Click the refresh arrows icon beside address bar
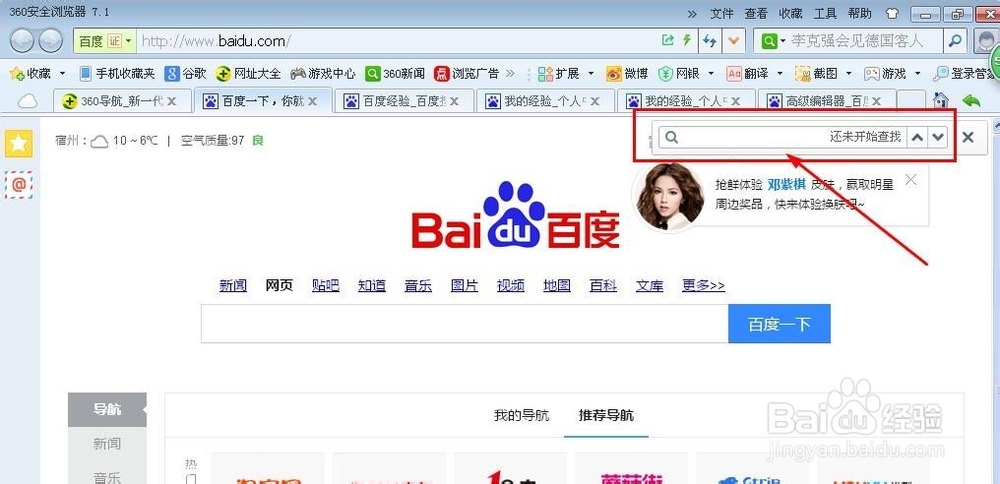The height and width of the screenshot is (484, 1000). click(710, 41)
